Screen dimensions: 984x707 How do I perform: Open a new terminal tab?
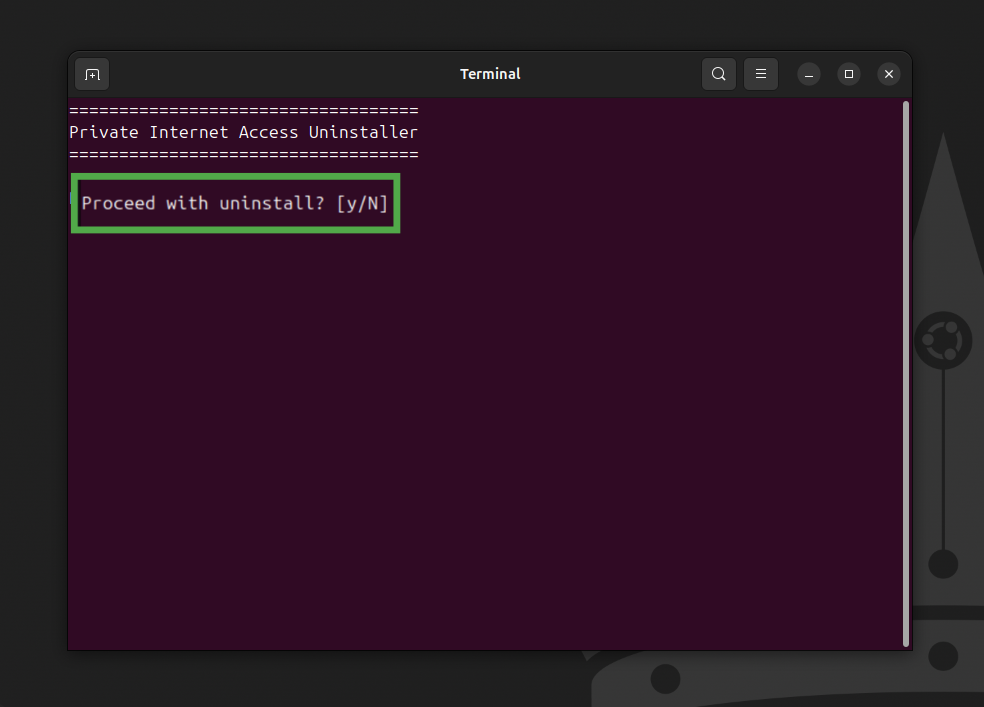coord(92,75)
